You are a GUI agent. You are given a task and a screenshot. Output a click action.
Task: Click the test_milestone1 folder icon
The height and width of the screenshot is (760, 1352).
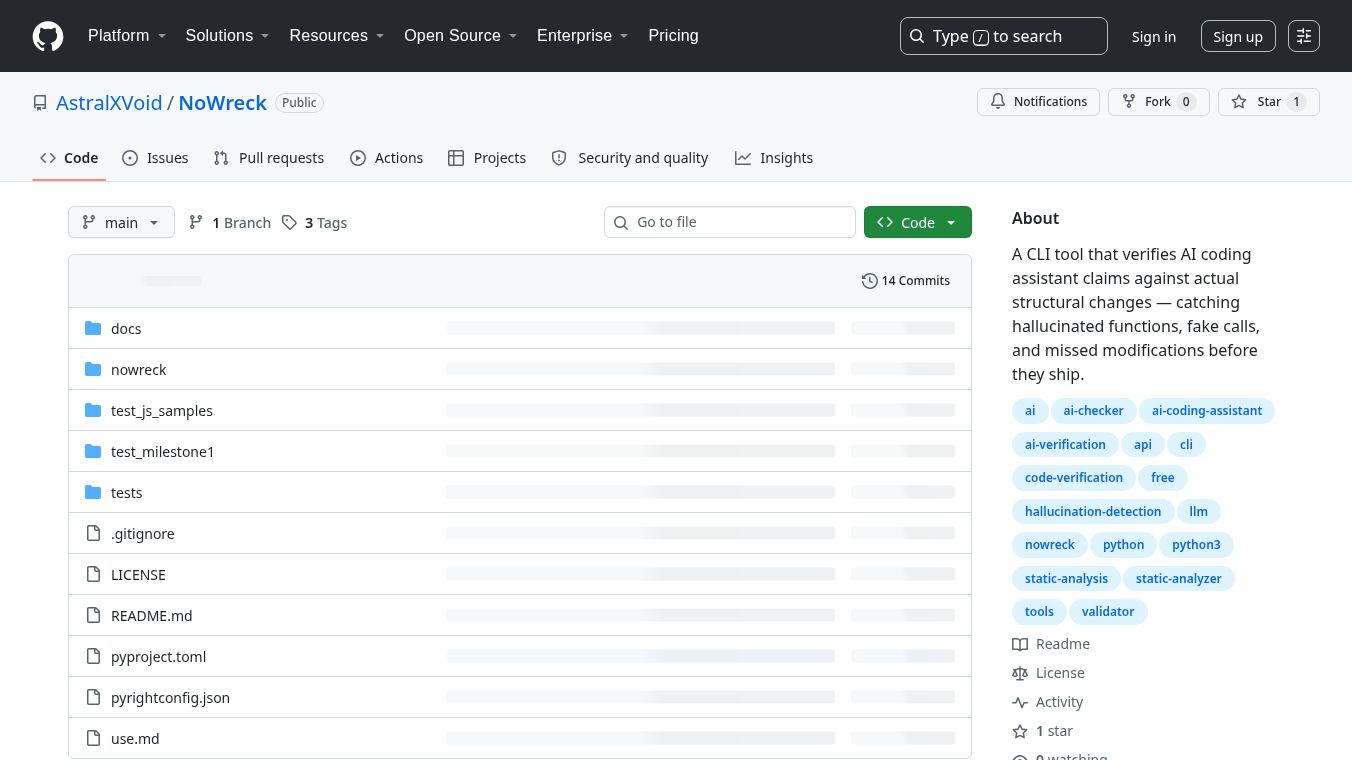pos(94,451)
